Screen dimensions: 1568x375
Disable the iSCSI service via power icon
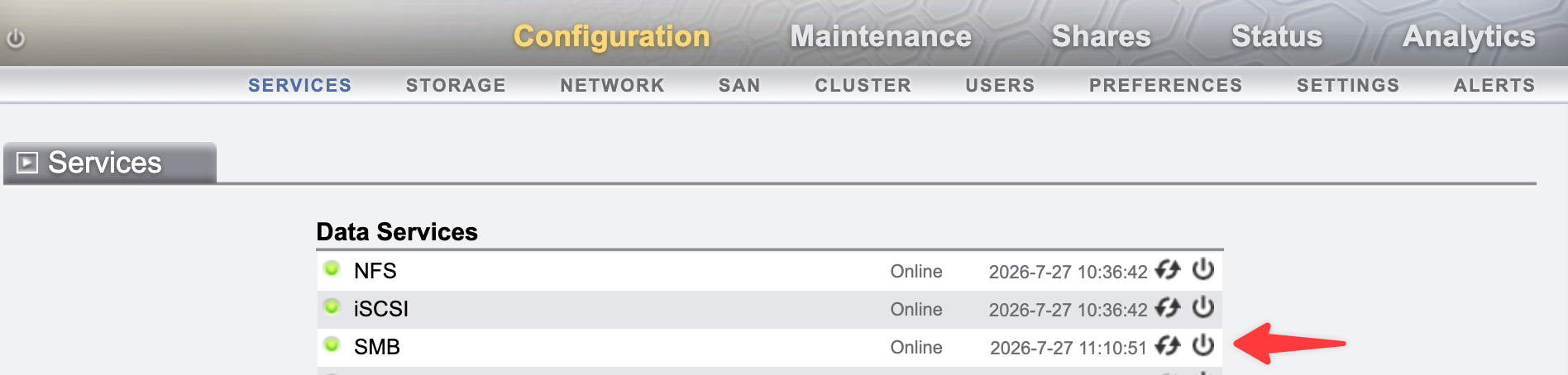click(1203, 307)
